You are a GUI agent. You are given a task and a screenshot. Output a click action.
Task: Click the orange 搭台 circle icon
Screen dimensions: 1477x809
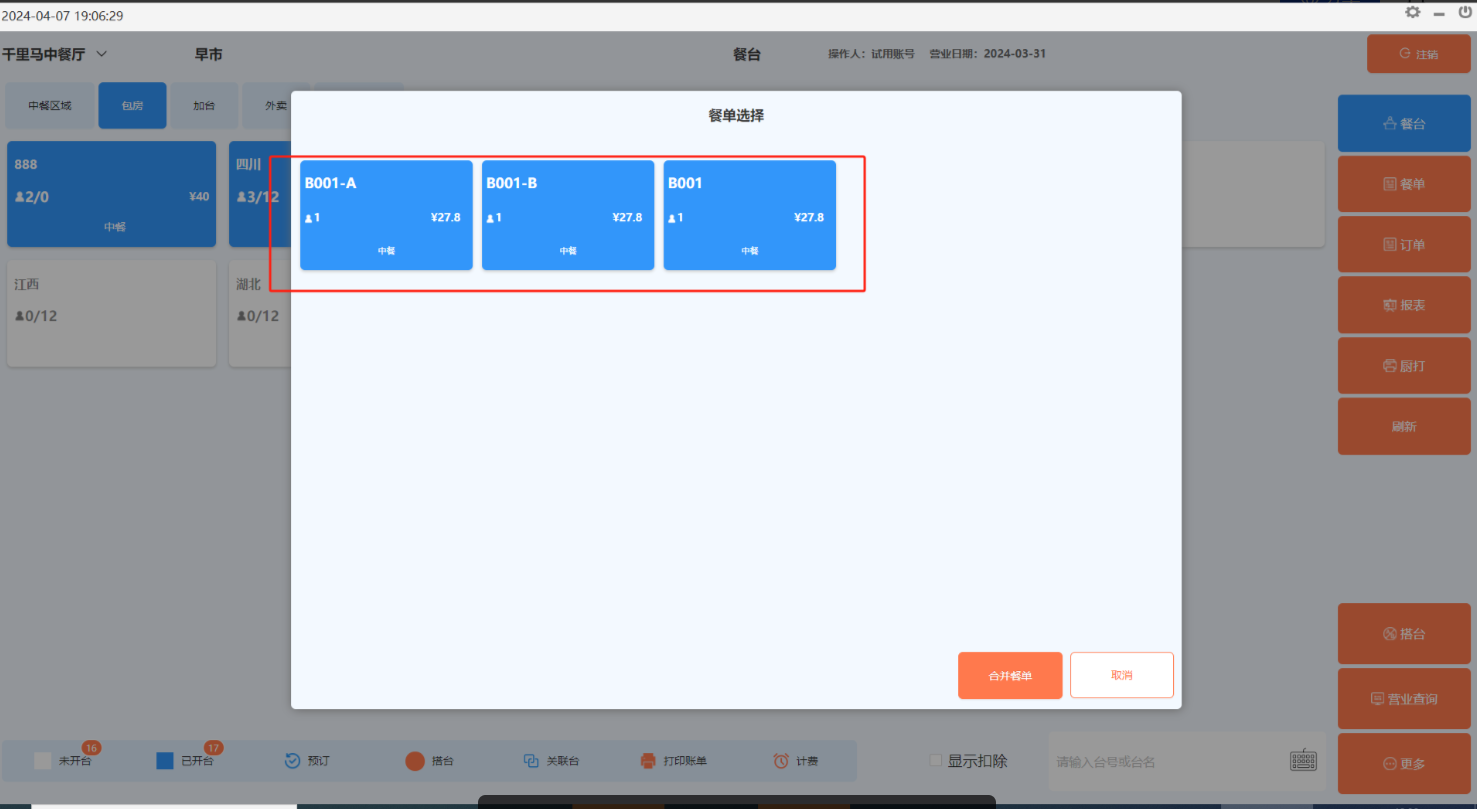415,761
